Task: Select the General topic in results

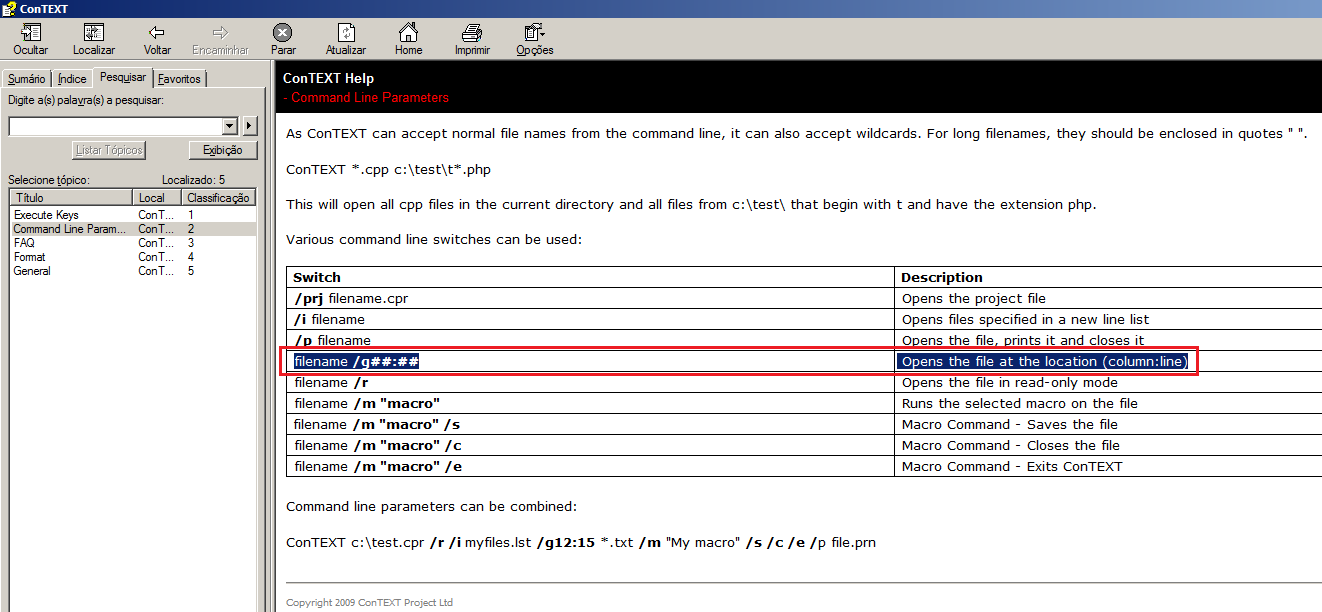Action: 32,271
